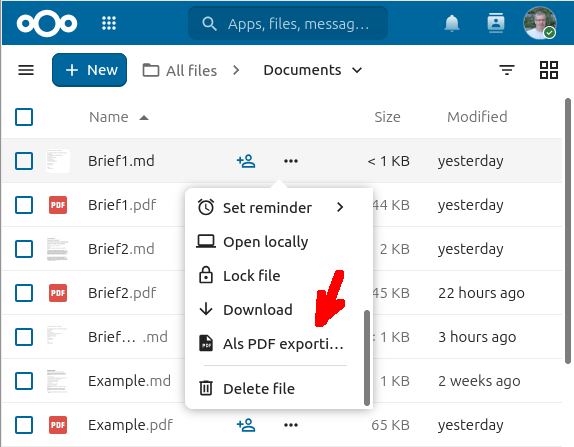Open the Example.md file name
Screen dimensions: 574x447
(x=129, y=381)
